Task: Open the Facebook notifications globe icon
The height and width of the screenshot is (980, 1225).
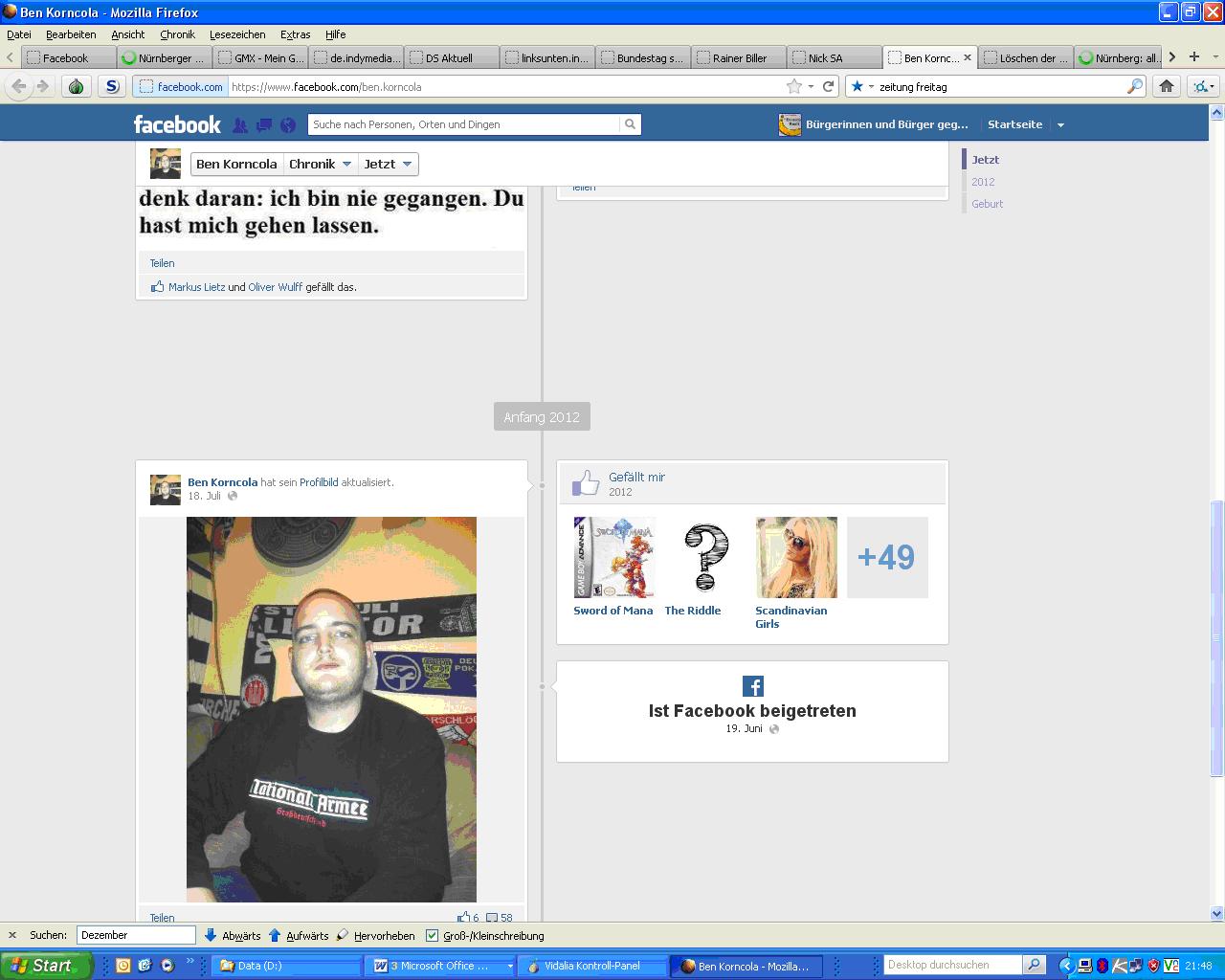Action: (x=287, y=124)
